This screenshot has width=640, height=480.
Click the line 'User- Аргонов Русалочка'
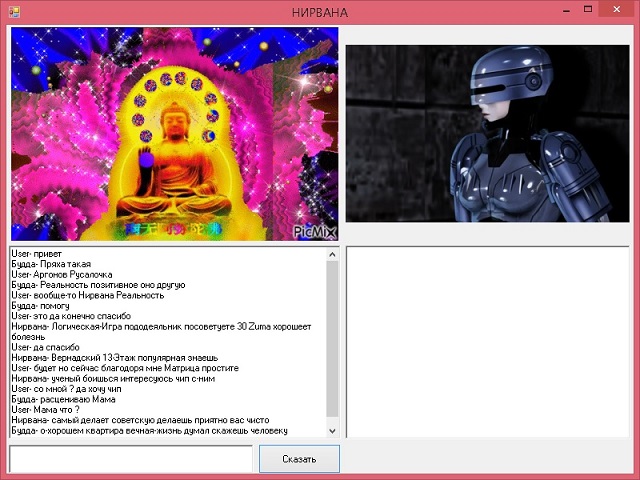pyautogui.click(x=62, y=275)
